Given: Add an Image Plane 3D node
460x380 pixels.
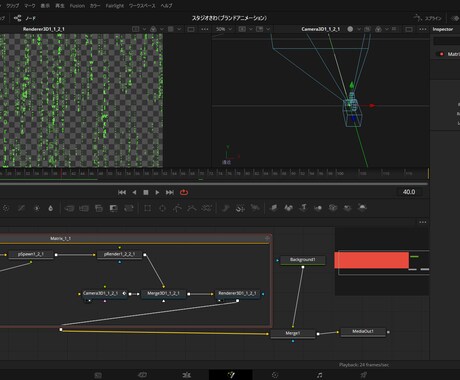Looking at the screenshot, I should tap(274, 208).
